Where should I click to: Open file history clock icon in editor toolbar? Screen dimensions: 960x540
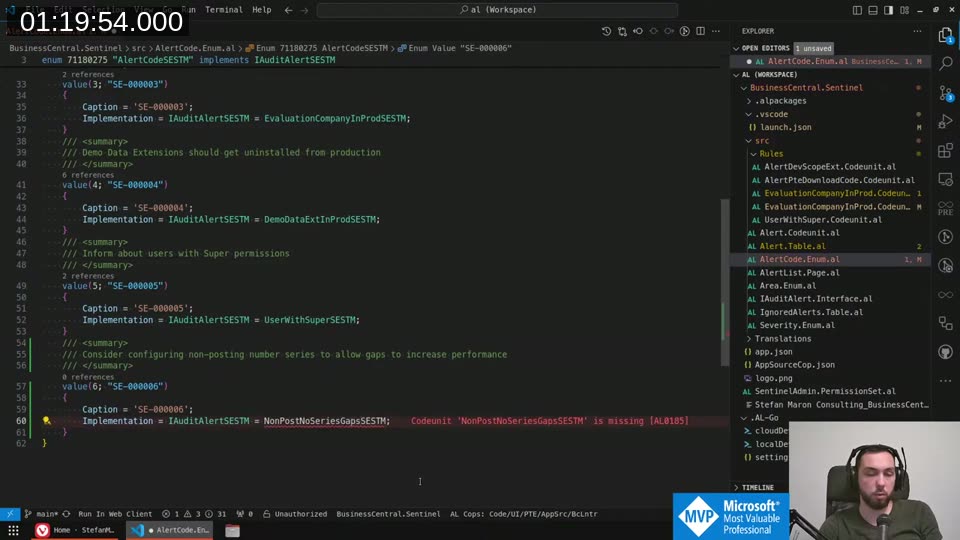pyautogui.click(x=606, y=31)
